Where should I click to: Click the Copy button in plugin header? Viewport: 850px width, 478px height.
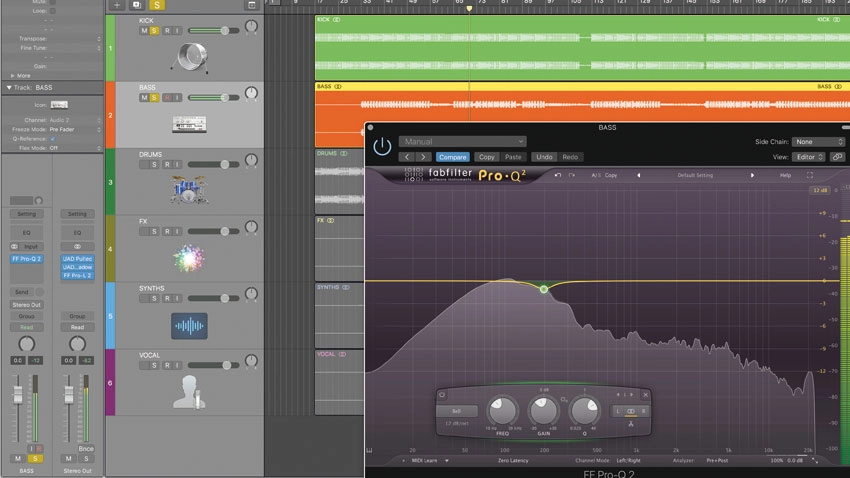coord(487,157)
